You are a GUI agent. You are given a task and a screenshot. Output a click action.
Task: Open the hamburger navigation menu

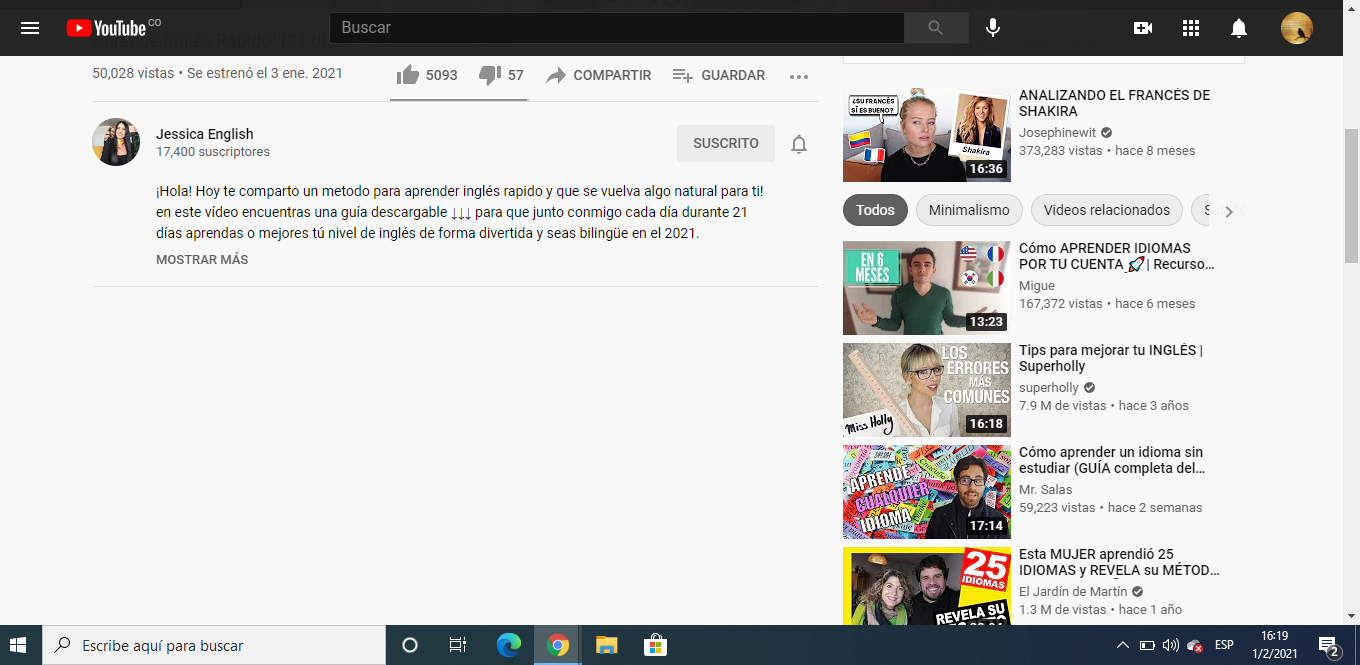click(x=29, y=27)
